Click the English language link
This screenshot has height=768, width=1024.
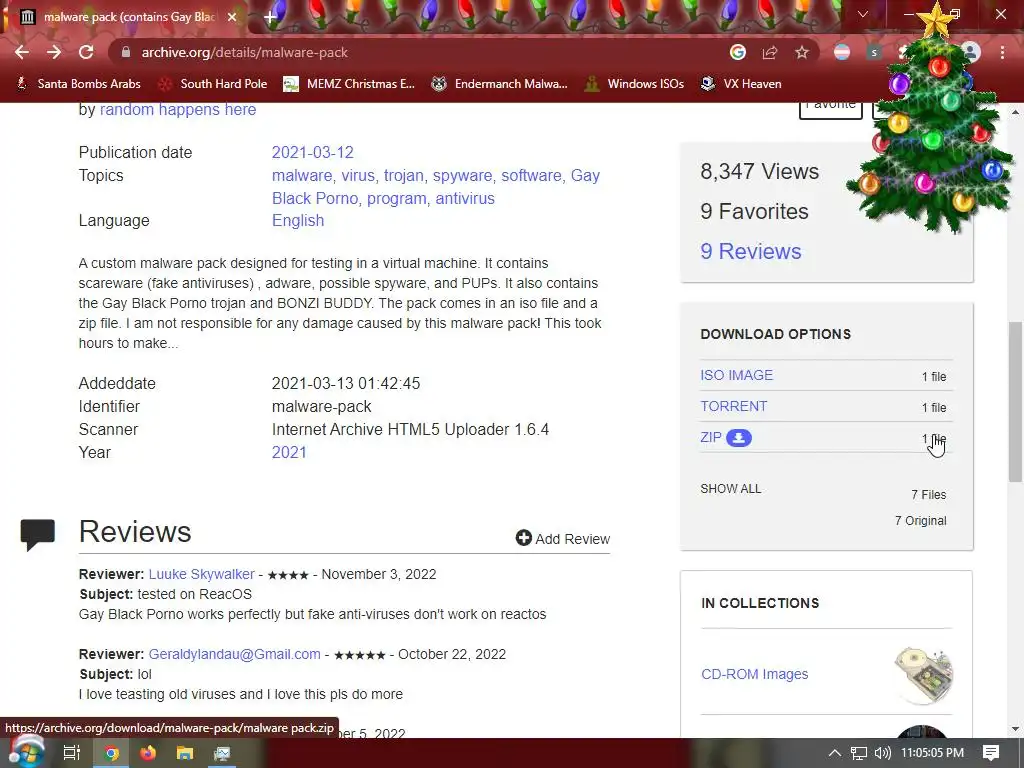coord(298,221)
